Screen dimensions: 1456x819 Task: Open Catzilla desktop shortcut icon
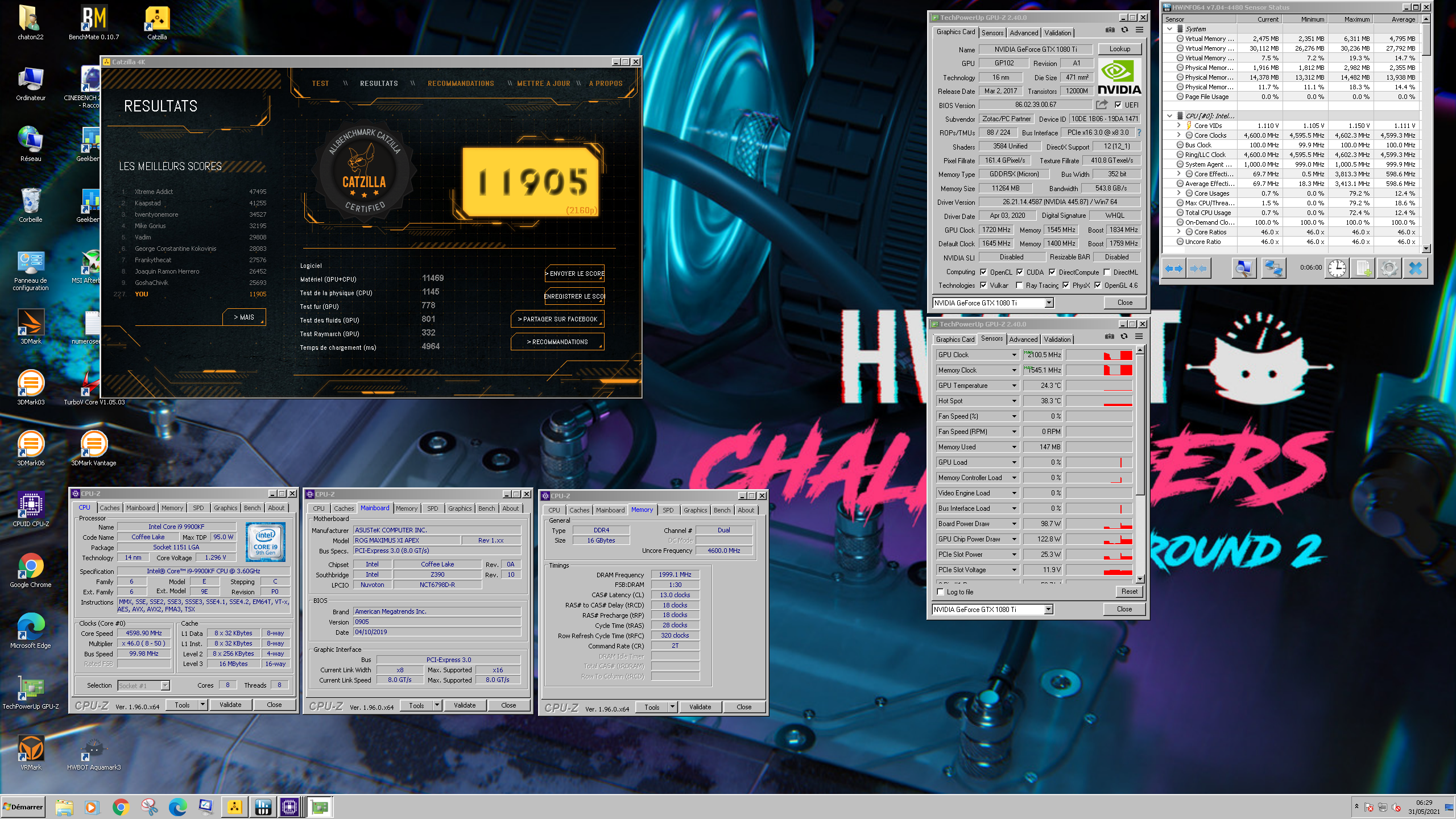[x=157, y=23]
